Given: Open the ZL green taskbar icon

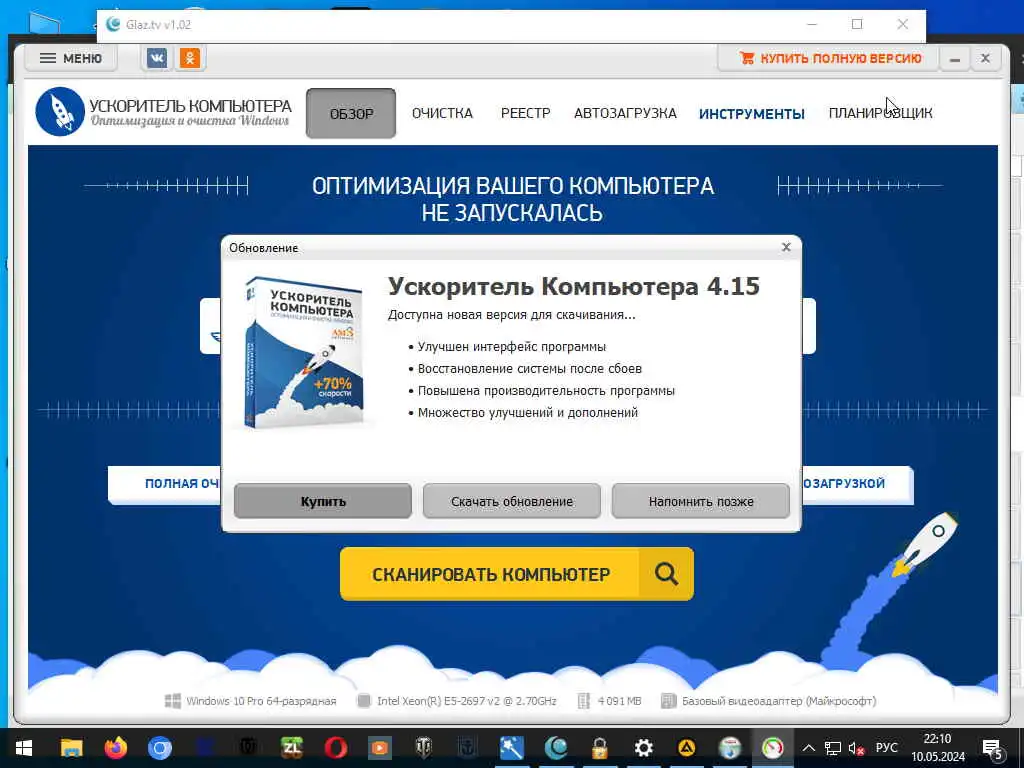Looking at the screenshot, I should (x=291, y=748).
